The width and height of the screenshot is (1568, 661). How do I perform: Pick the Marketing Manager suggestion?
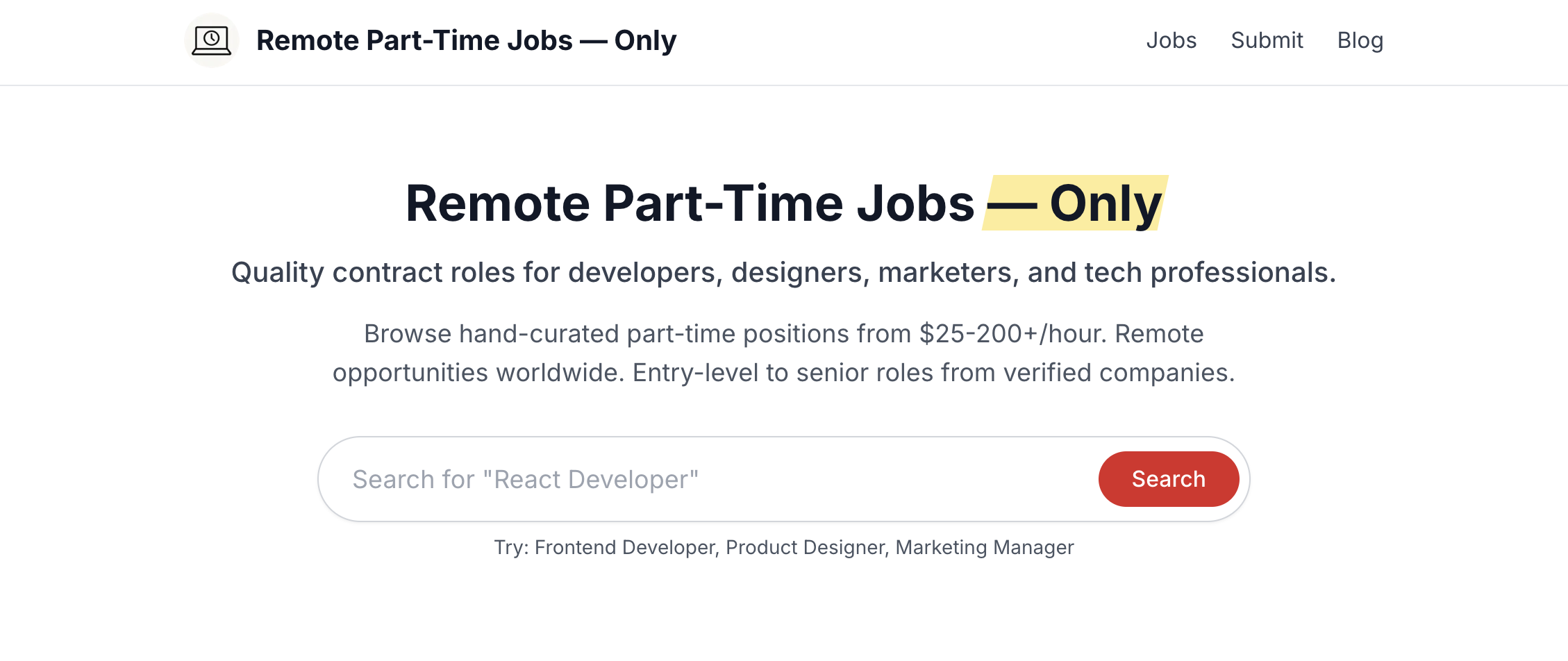[985, 547]
